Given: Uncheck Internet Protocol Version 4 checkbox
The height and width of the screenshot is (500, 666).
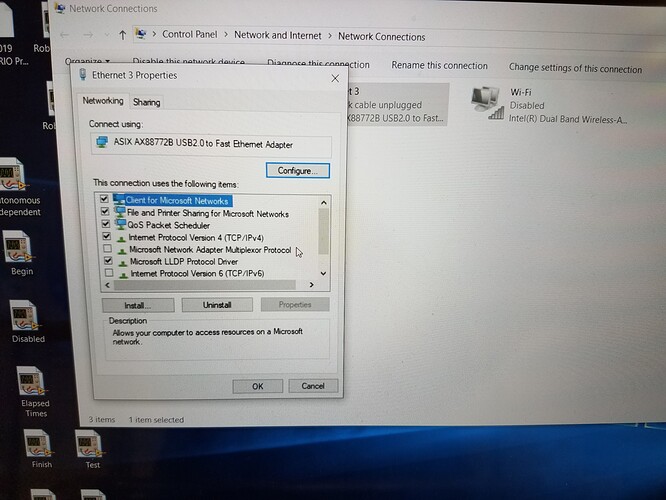Looking at the screenshot, I should (x=106, y=236).
